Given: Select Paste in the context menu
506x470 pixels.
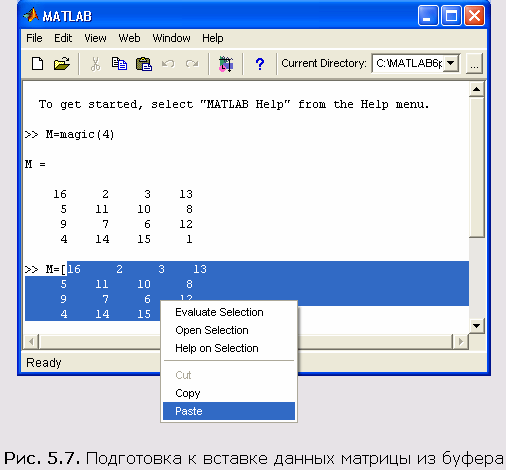Looking at the screenshot, I should [229, 411].
